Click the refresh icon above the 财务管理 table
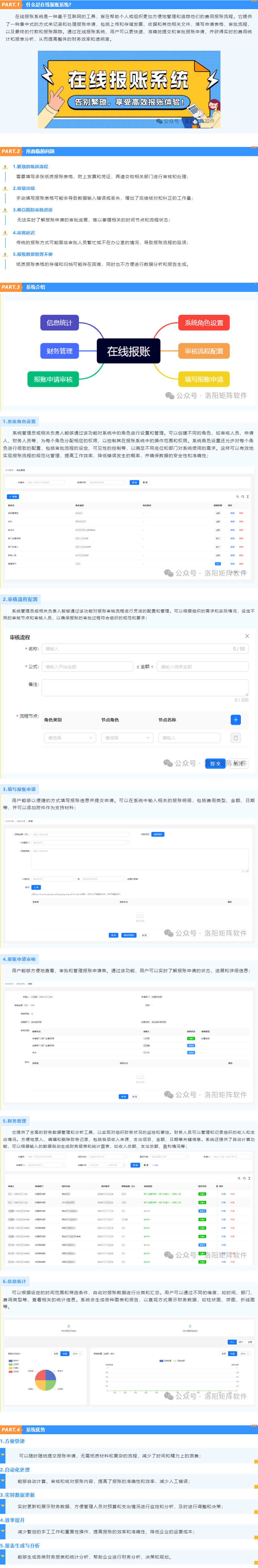The image size is (258, 1568). click(x=244, y=1178)
